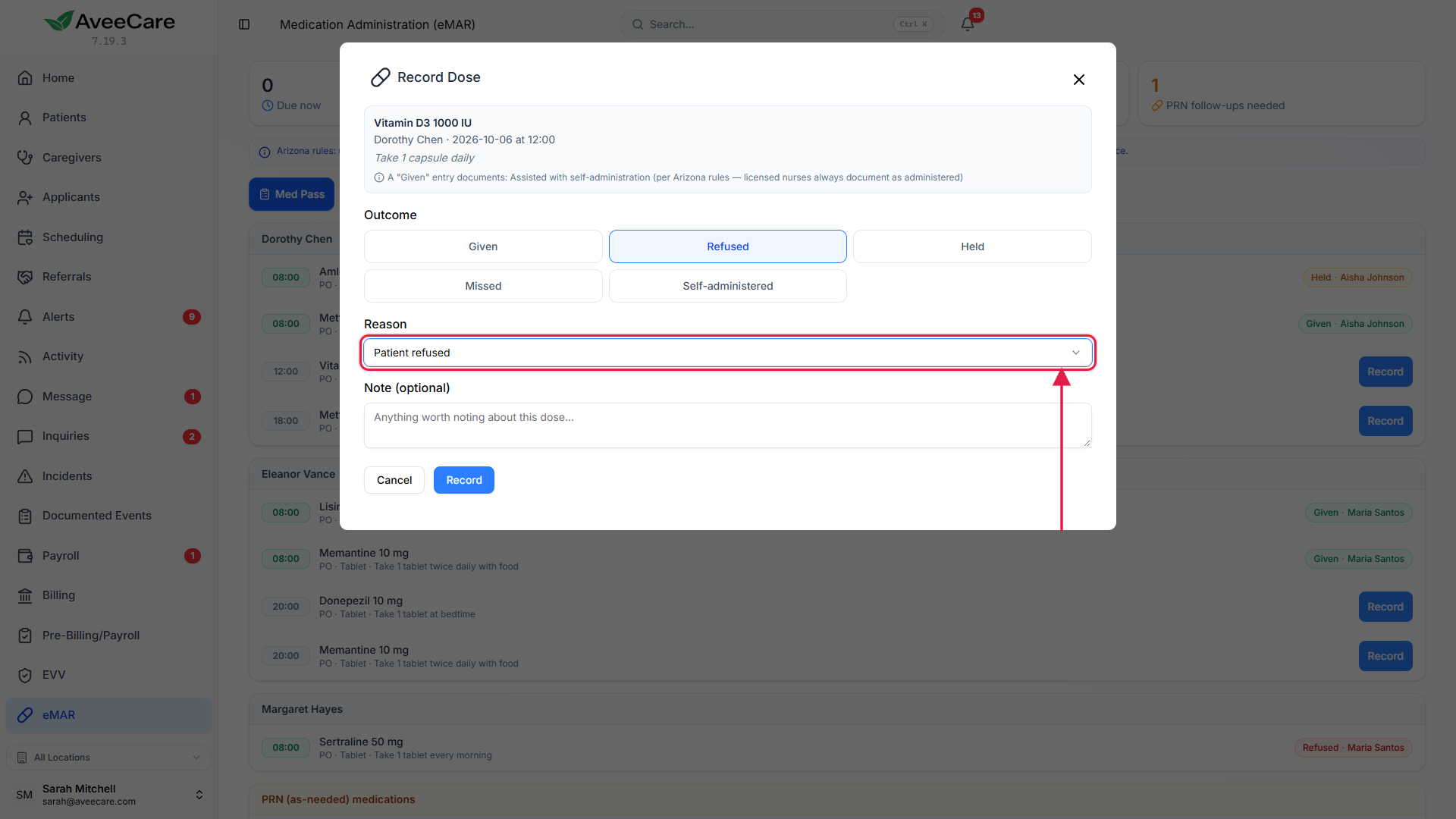Click the Held · Aisha Johnson status badge

(x=1357, y=278)
